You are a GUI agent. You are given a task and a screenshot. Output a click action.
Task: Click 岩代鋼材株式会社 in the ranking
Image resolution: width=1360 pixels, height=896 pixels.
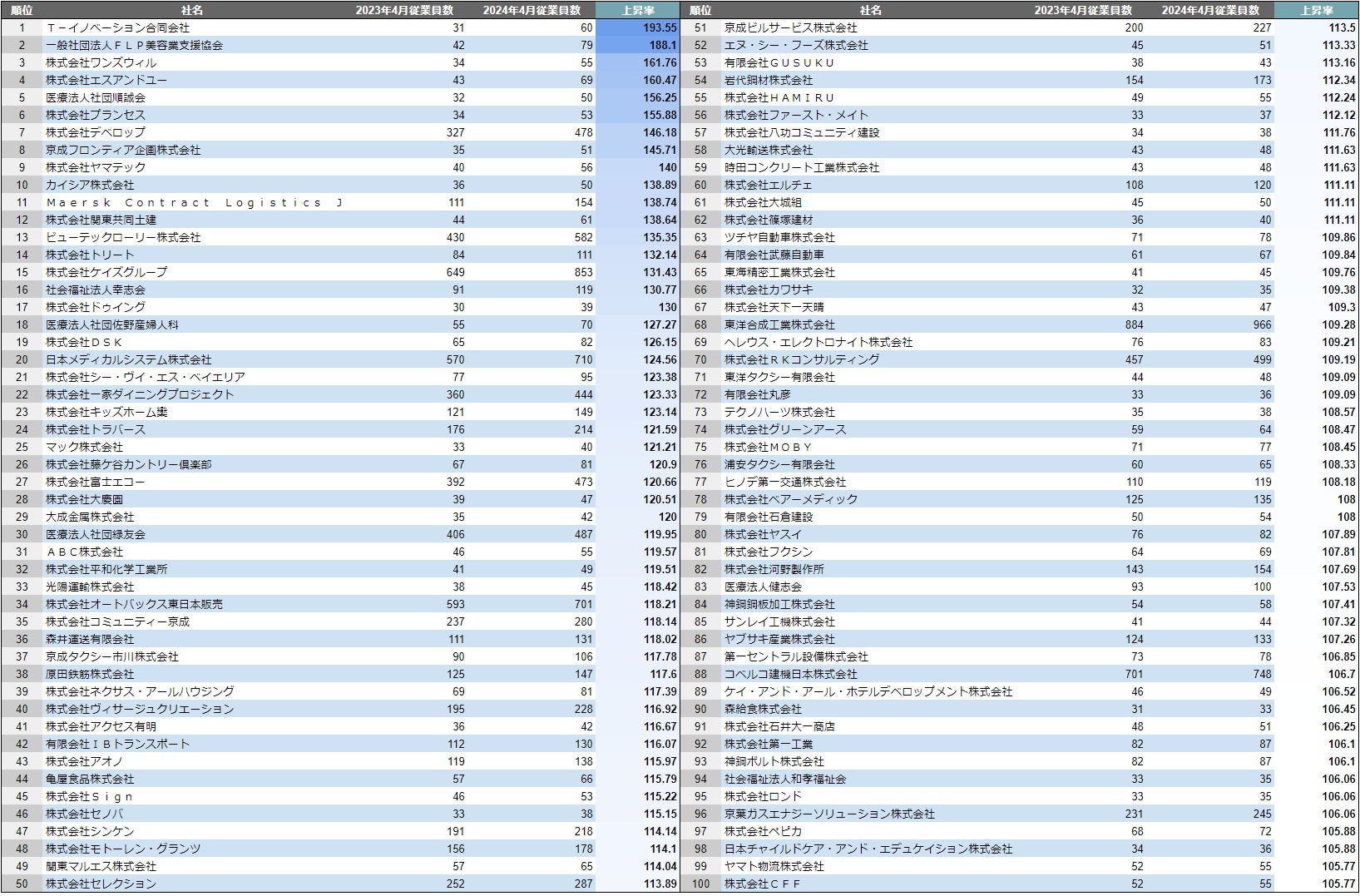[x=769, y=80]
